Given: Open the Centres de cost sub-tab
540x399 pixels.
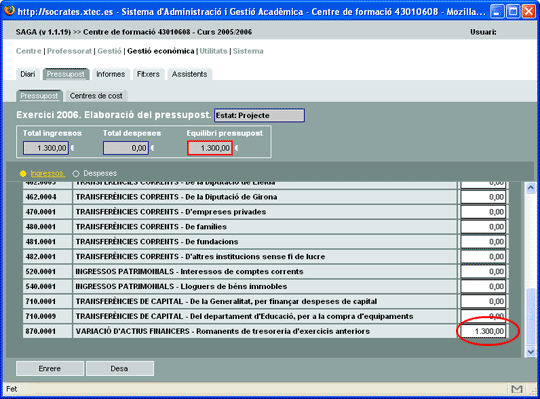Looking at the screenshot, I should click(96, 96).
